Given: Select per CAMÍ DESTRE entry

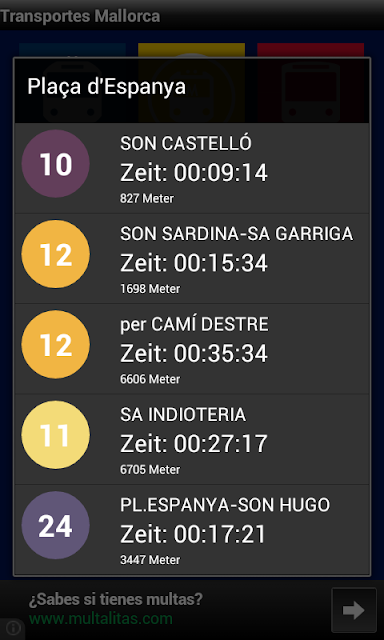Looking at the screenshot, I should (192, 349).
